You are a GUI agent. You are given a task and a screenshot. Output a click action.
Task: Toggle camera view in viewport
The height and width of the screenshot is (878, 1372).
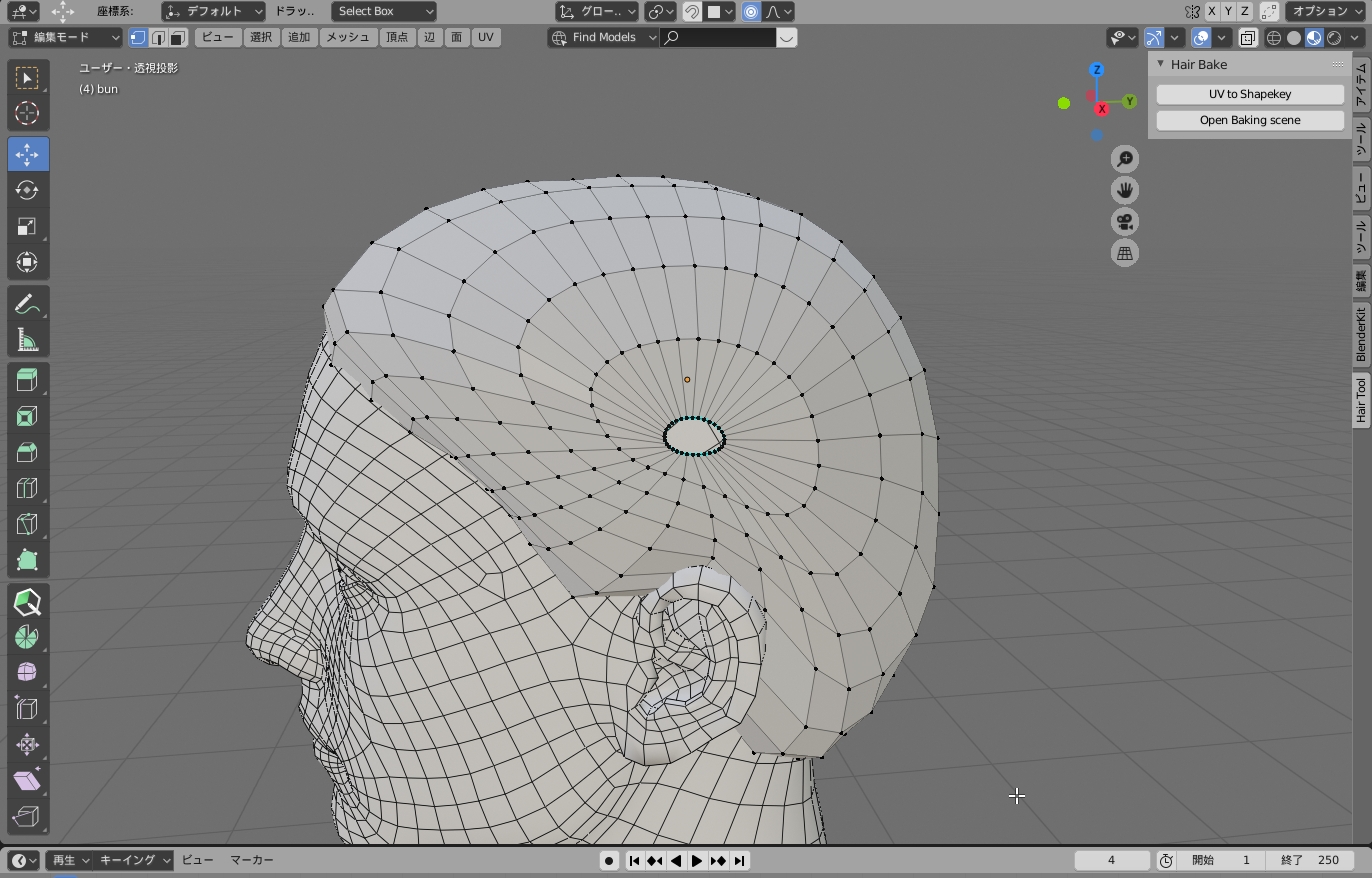(x=1125, y=222)
